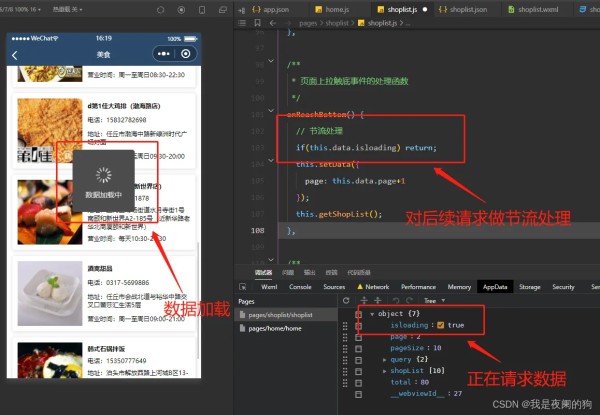Click the collapse sidebar icon left of app.json
Viewport: 600px width, 415px height.
click(x=241, y=10)
